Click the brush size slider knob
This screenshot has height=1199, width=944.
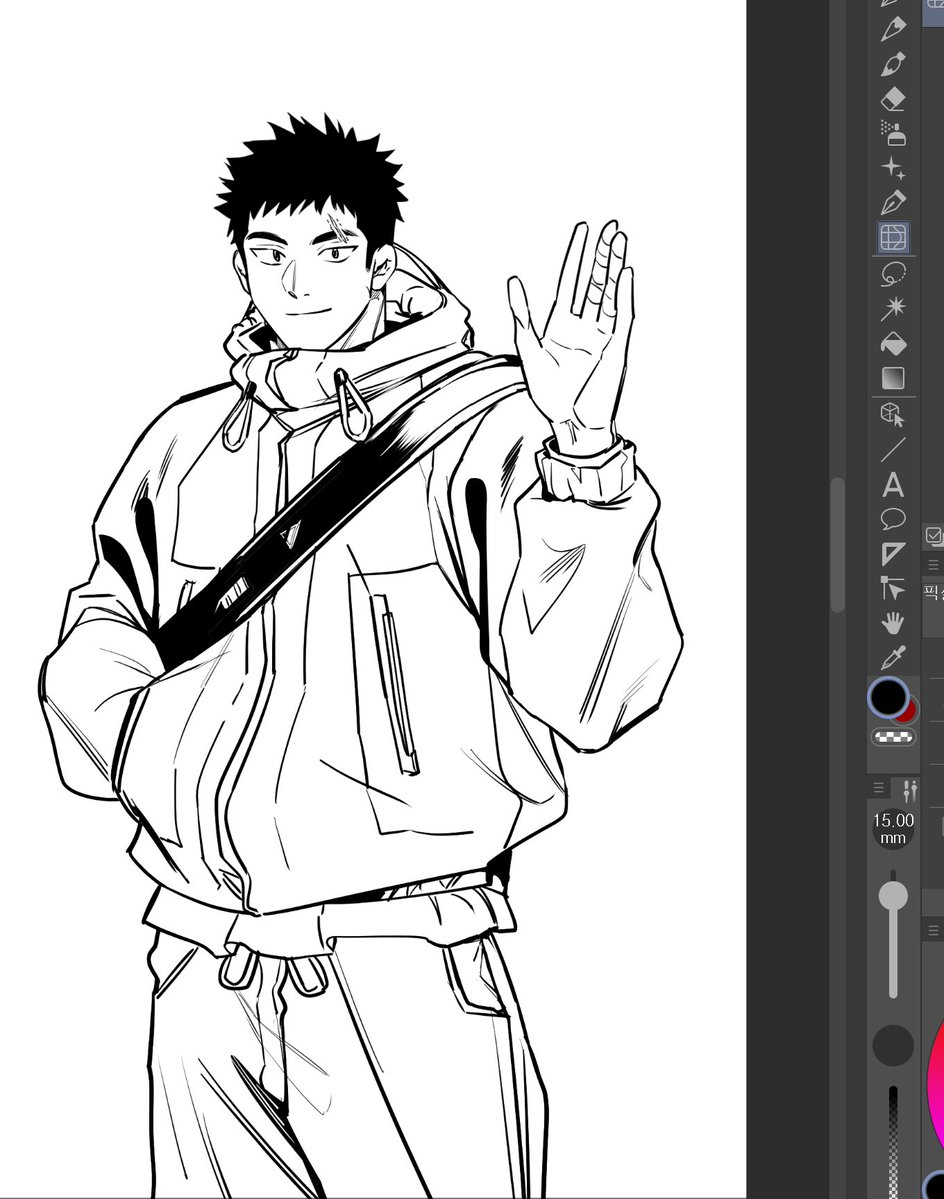[x=893, y=895]
